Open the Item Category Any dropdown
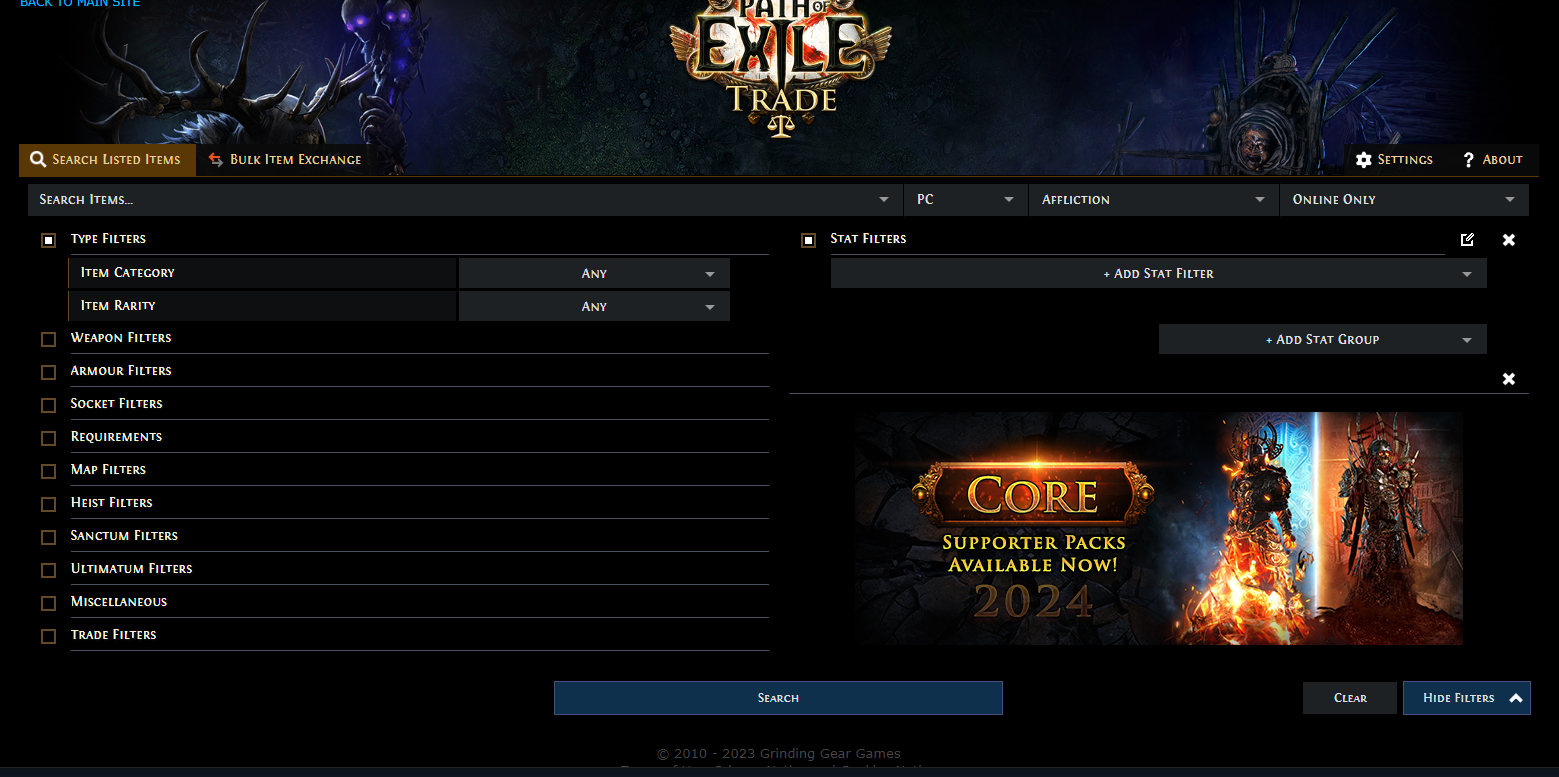 coord(594,273)
